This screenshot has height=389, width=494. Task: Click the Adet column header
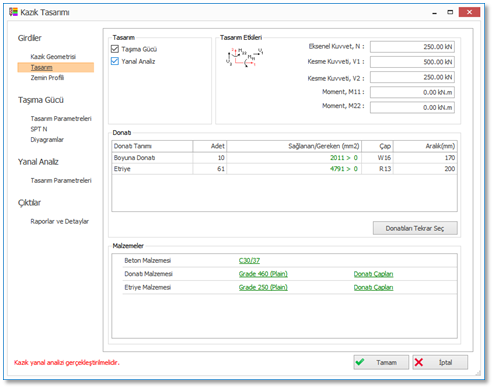pos(210,146)
